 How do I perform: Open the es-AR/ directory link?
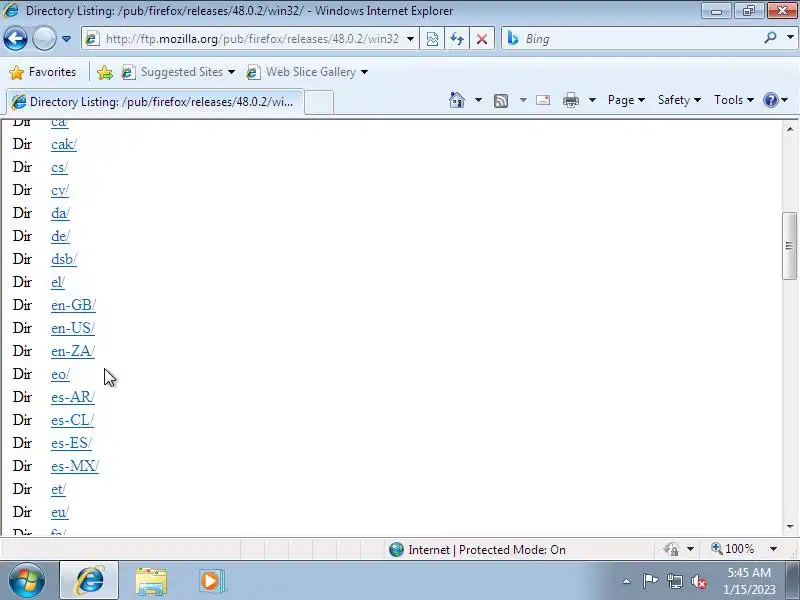(73, 397)
